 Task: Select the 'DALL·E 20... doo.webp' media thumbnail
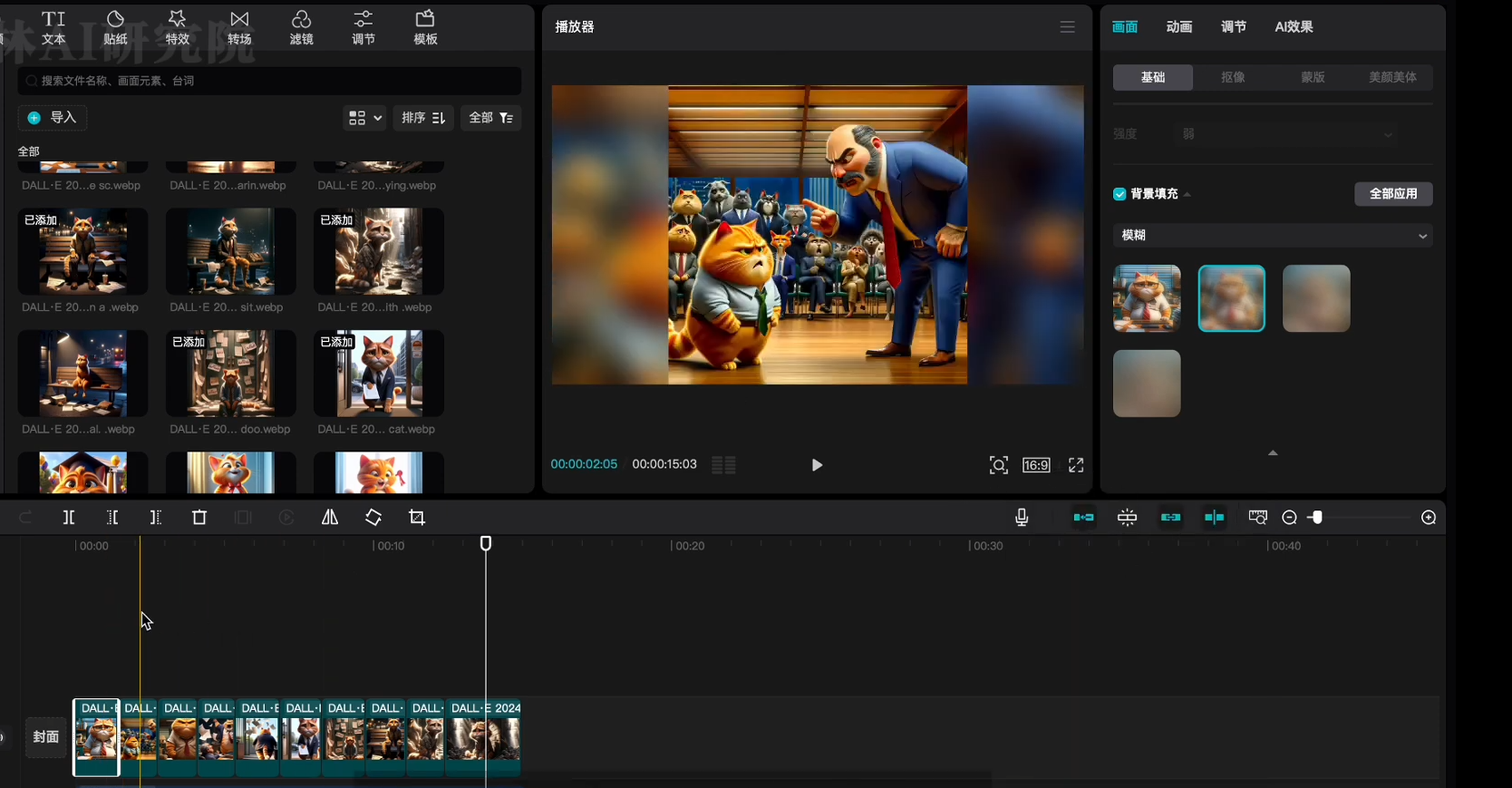231,374
